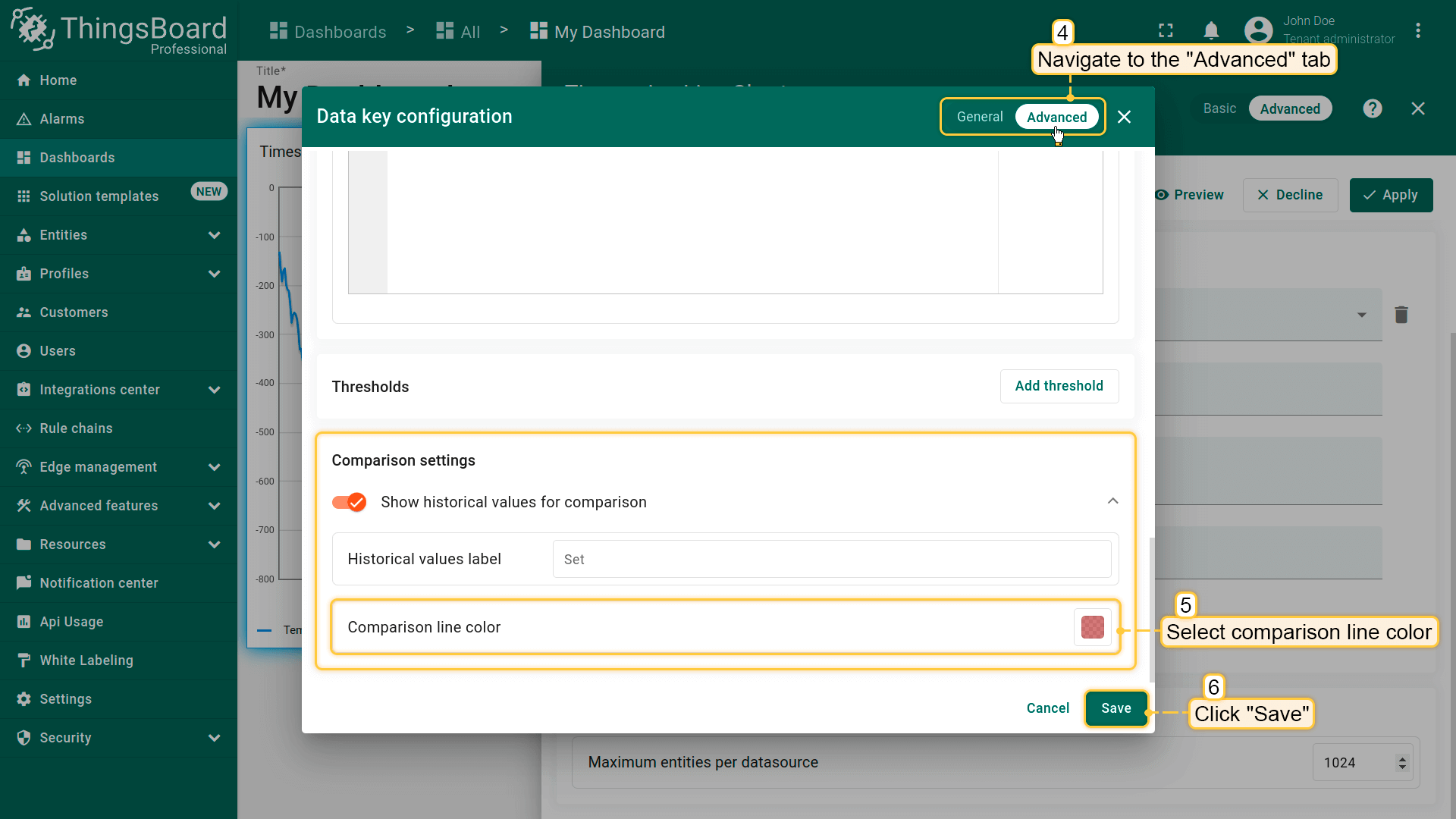1456x819 pixels.
Task: Switch to General tab in dialog
Action: [x=979, y=117]
